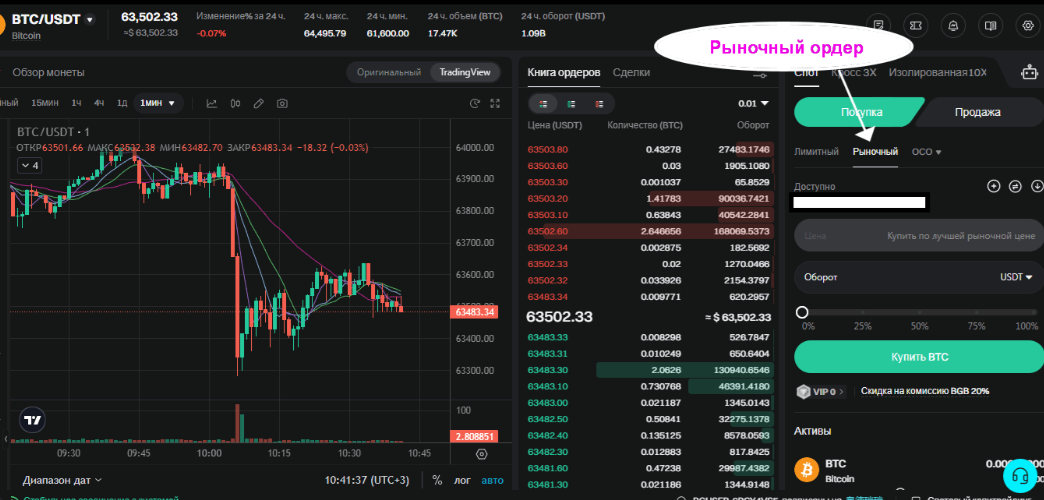The image size is (1044, 500).
Task: Switch chart to Оригинальный mode
Action: (x=389, y=72)
